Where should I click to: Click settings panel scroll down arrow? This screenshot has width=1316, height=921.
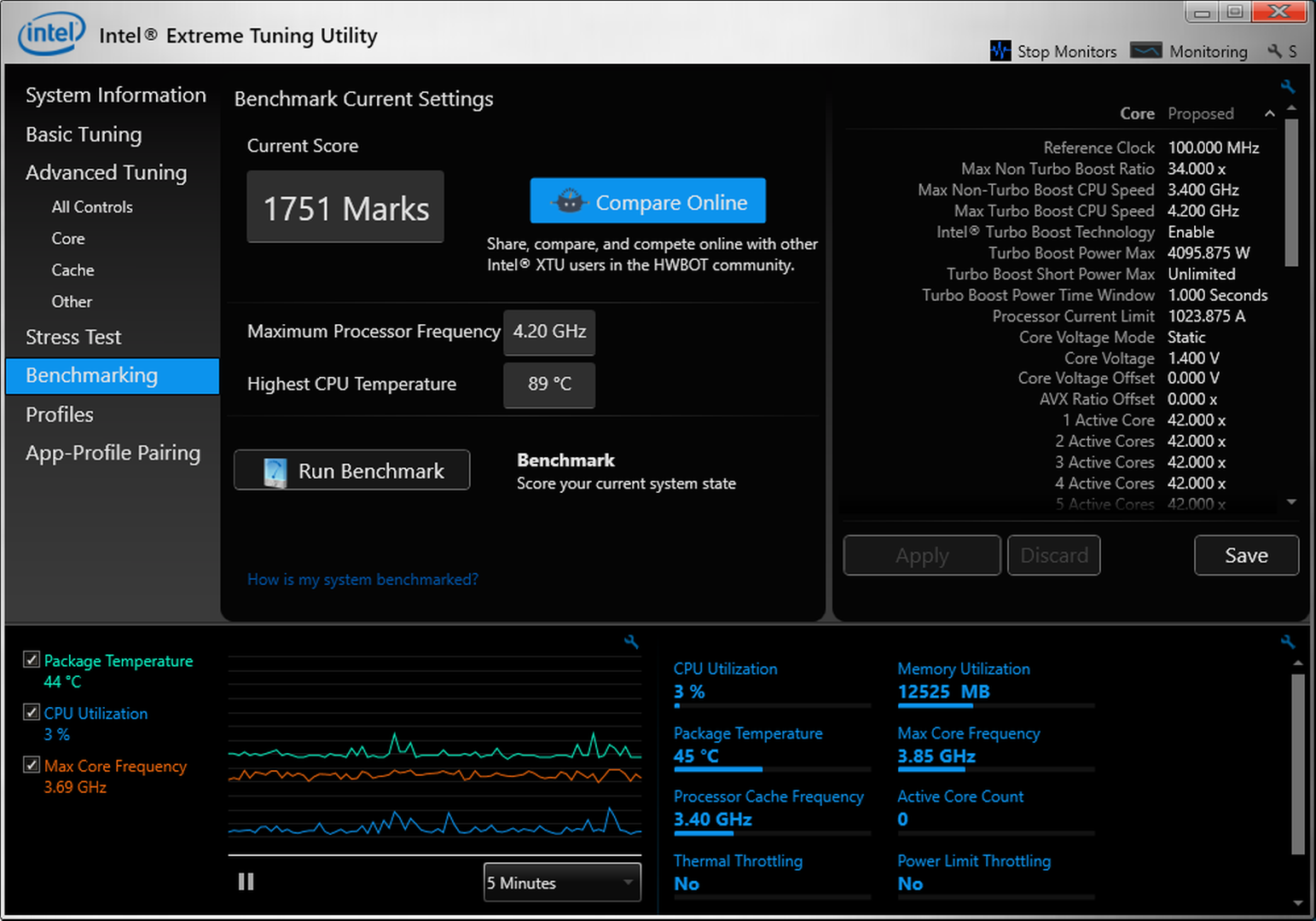point(1291,502)
